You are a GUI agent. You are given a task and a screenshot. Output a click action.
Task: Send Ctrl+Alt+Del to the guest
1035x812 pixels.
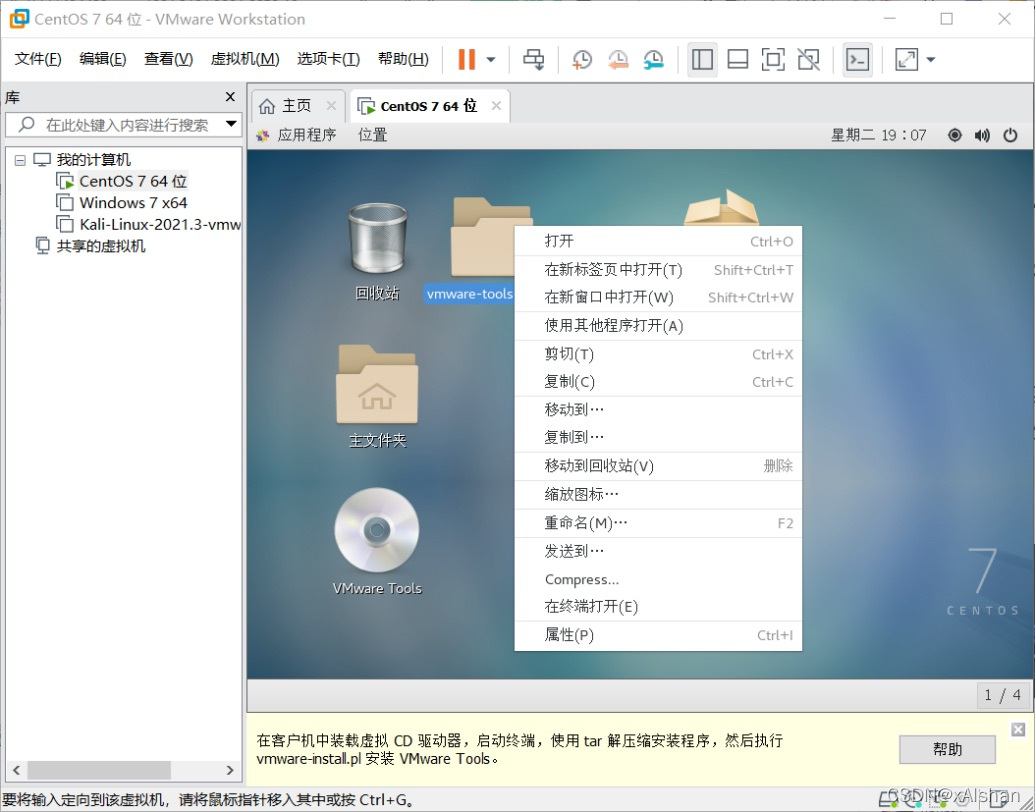(x=534, y=59)
